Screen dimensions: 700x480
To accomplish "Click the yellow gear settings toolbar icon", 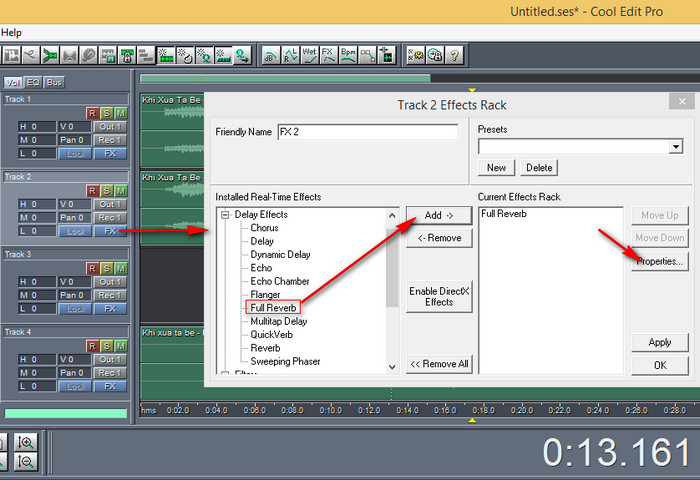I will point(416,56).
